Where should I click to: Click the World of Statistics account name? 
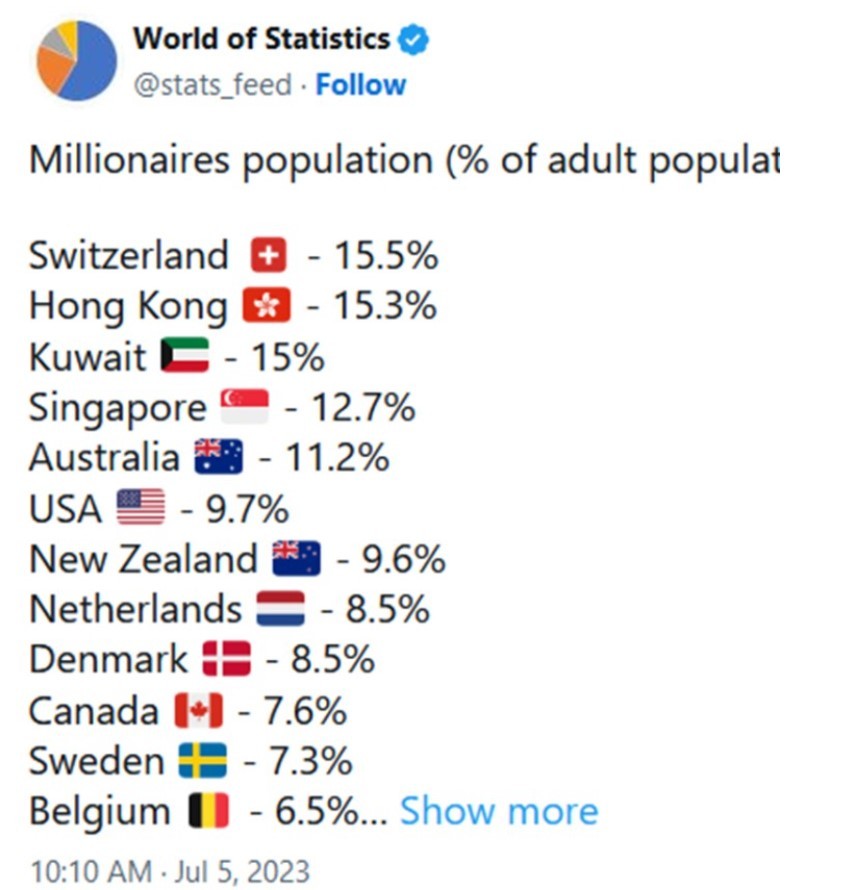click(x=261, y=39)
